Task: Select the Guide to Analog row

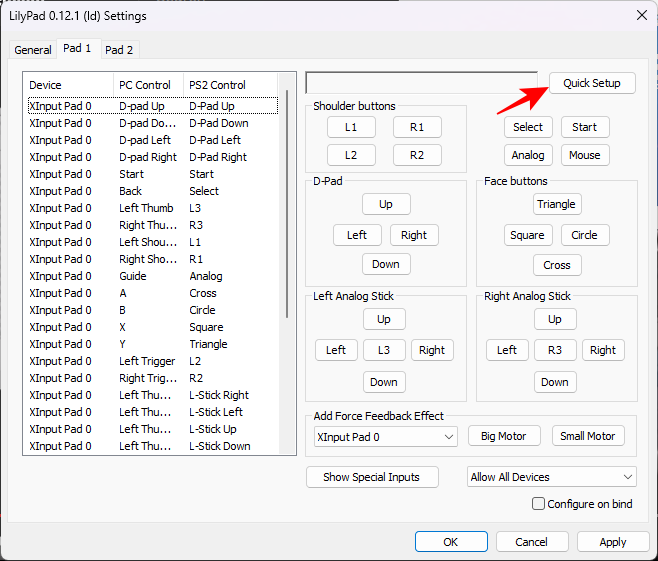Action: tap(153, 276)
